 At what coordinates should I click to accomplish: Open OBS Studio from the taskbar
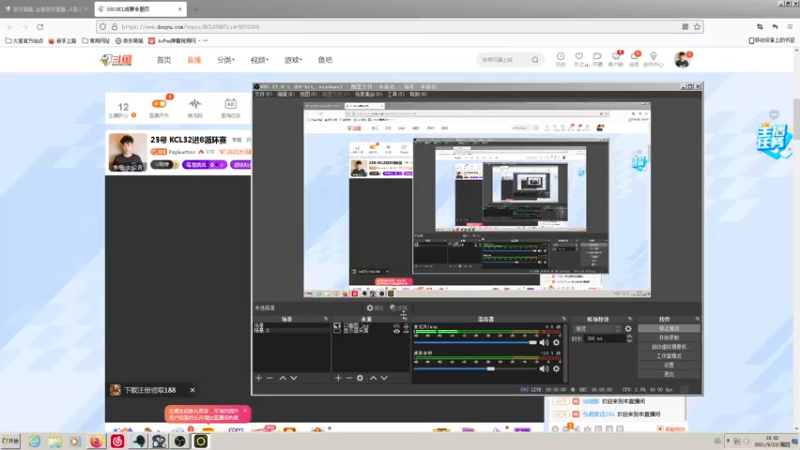(180, 441)
